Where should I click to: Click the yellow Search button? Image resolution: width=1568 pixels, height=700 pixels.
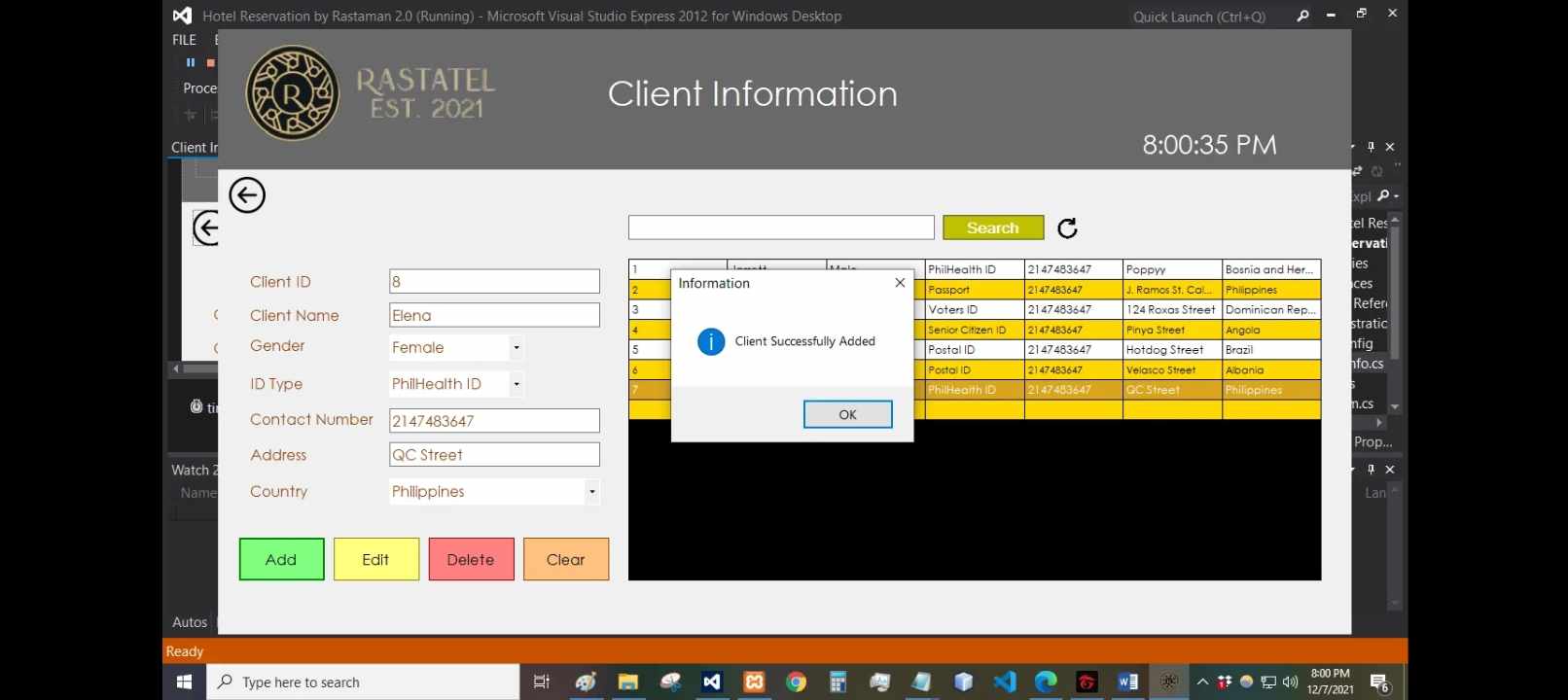993,227
